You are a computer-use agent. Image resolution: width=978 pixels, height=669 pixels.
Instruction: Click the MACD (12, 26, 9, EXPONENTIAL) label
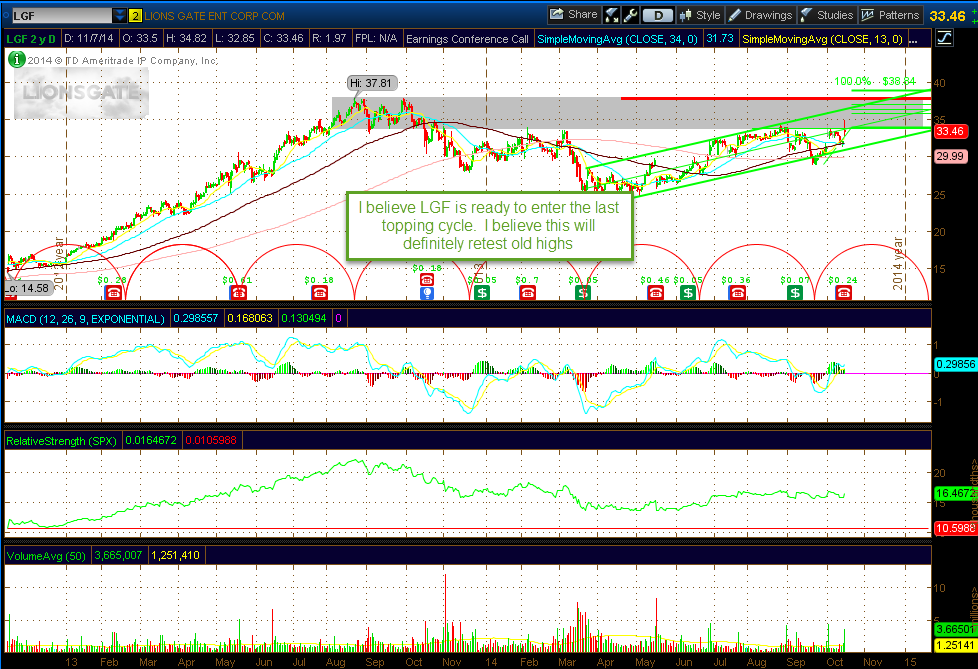pyautogui.click(x=85, y=319)
